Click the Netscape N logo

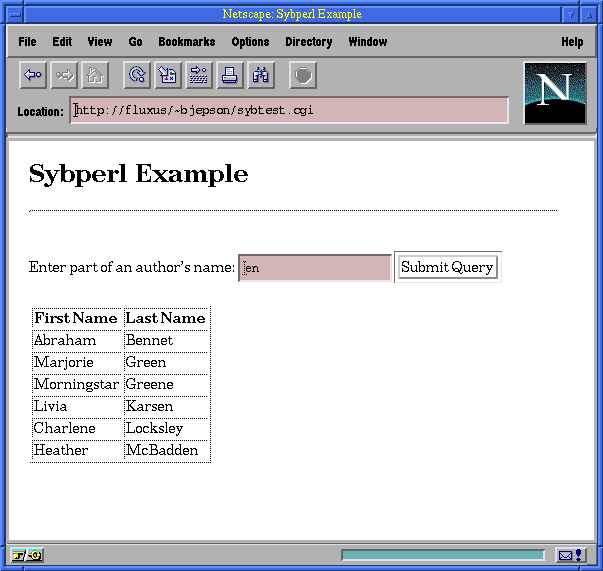(554, 93)
